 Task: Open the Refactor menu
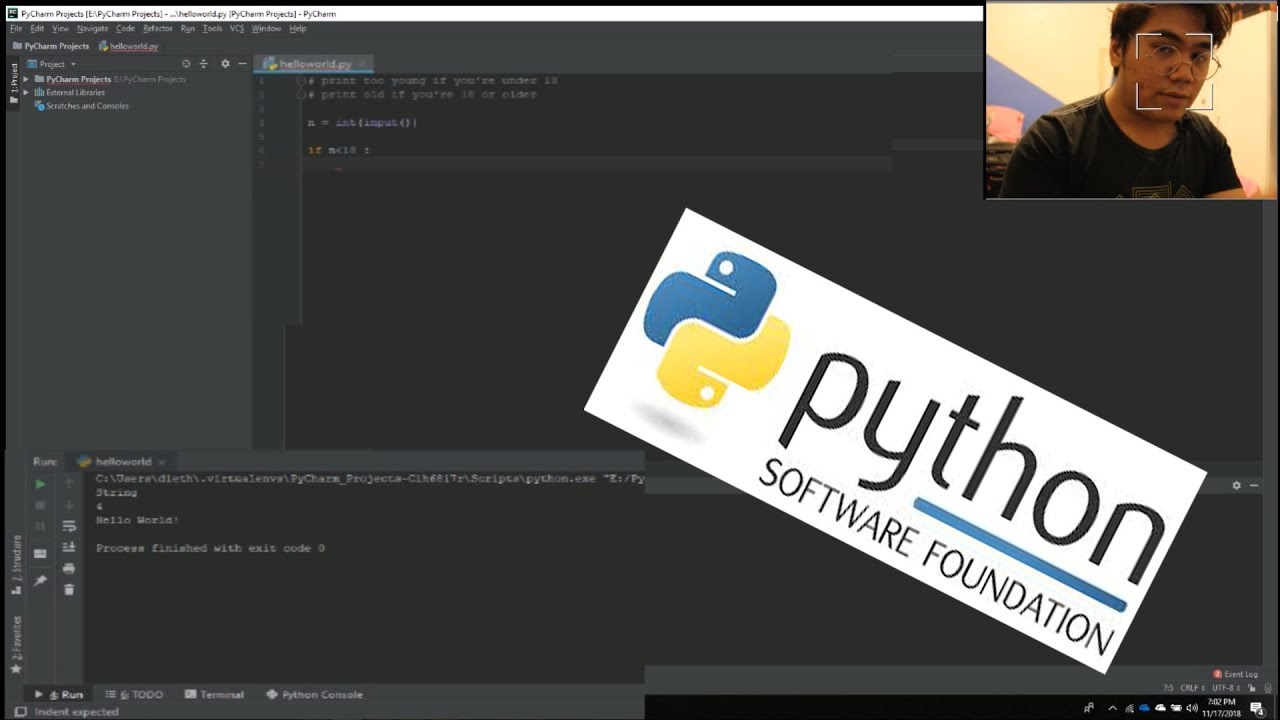(x=158, y=29)
